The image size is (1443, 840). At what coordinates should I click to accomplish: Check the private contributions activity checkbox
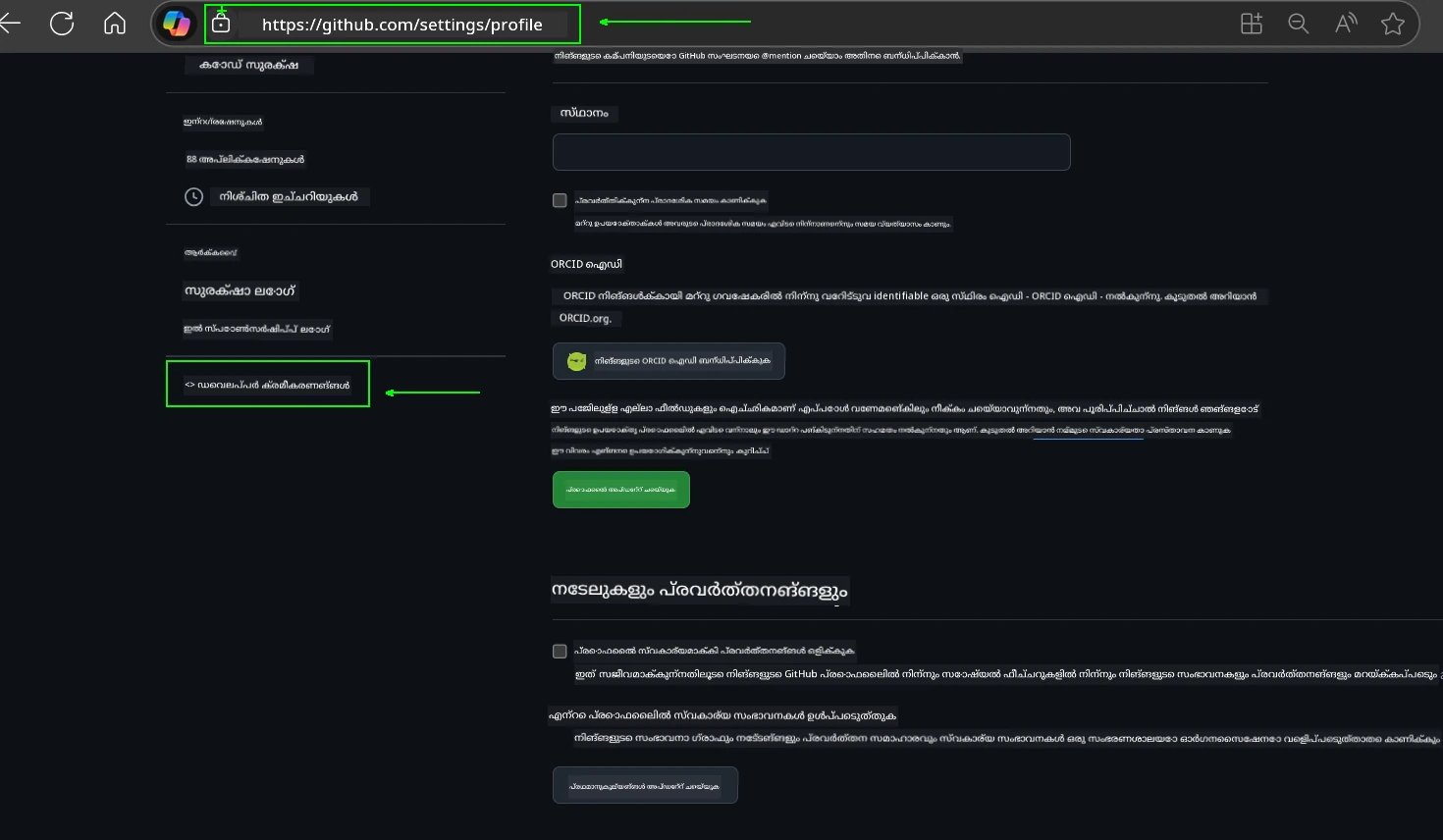[560, 651]
